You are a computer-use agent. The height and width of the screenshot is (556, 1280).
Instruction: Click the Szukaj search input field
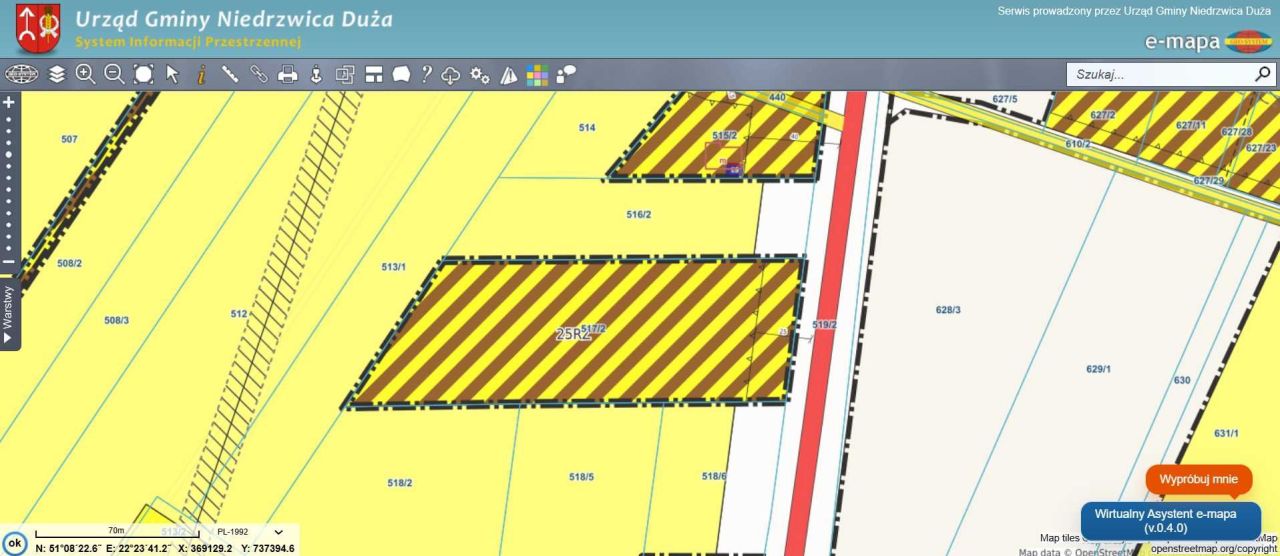click(1160, 74)
